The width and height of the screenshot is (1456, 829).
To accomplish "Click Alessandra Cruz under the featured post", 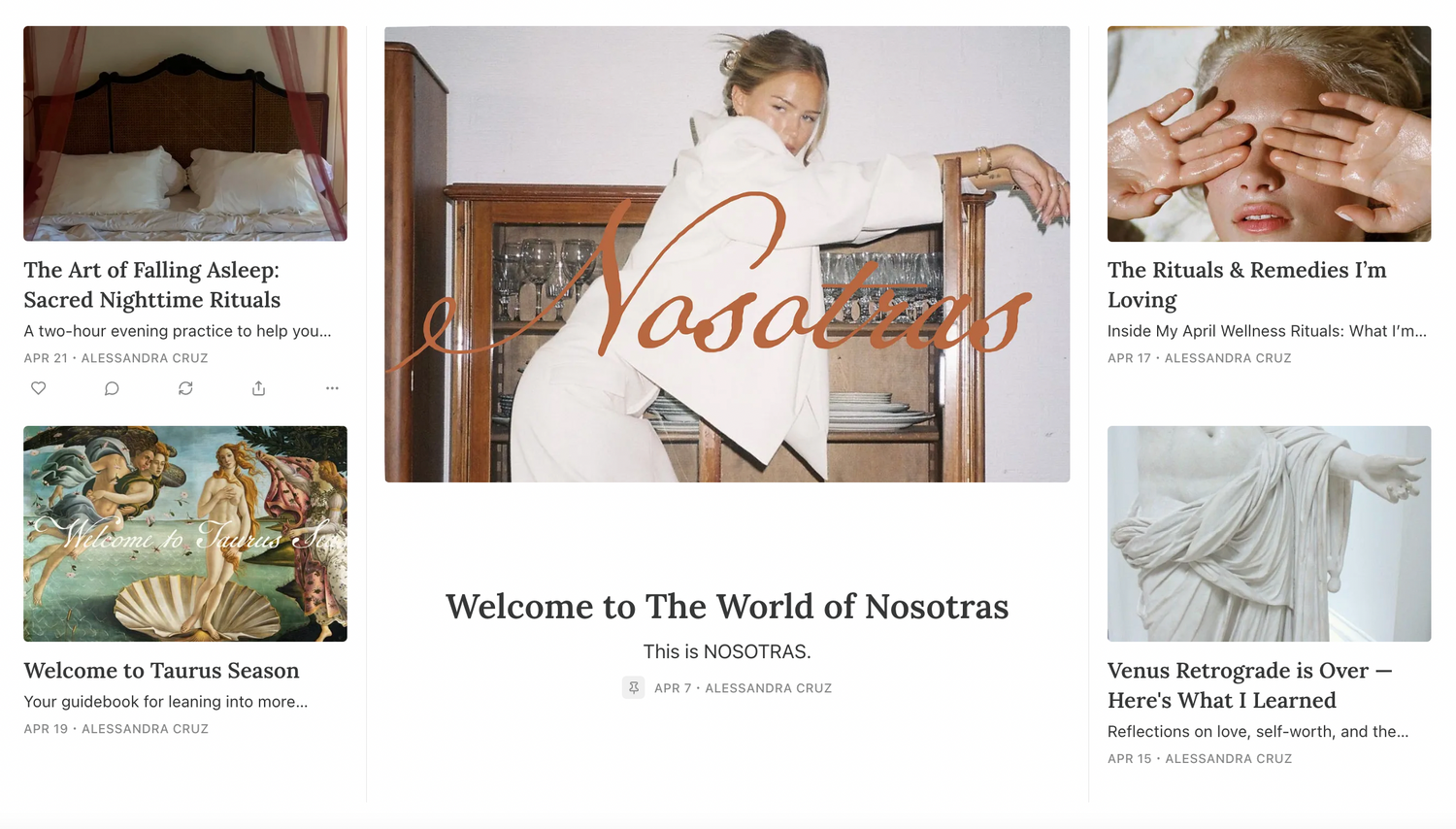I will (x=768, y=688).
